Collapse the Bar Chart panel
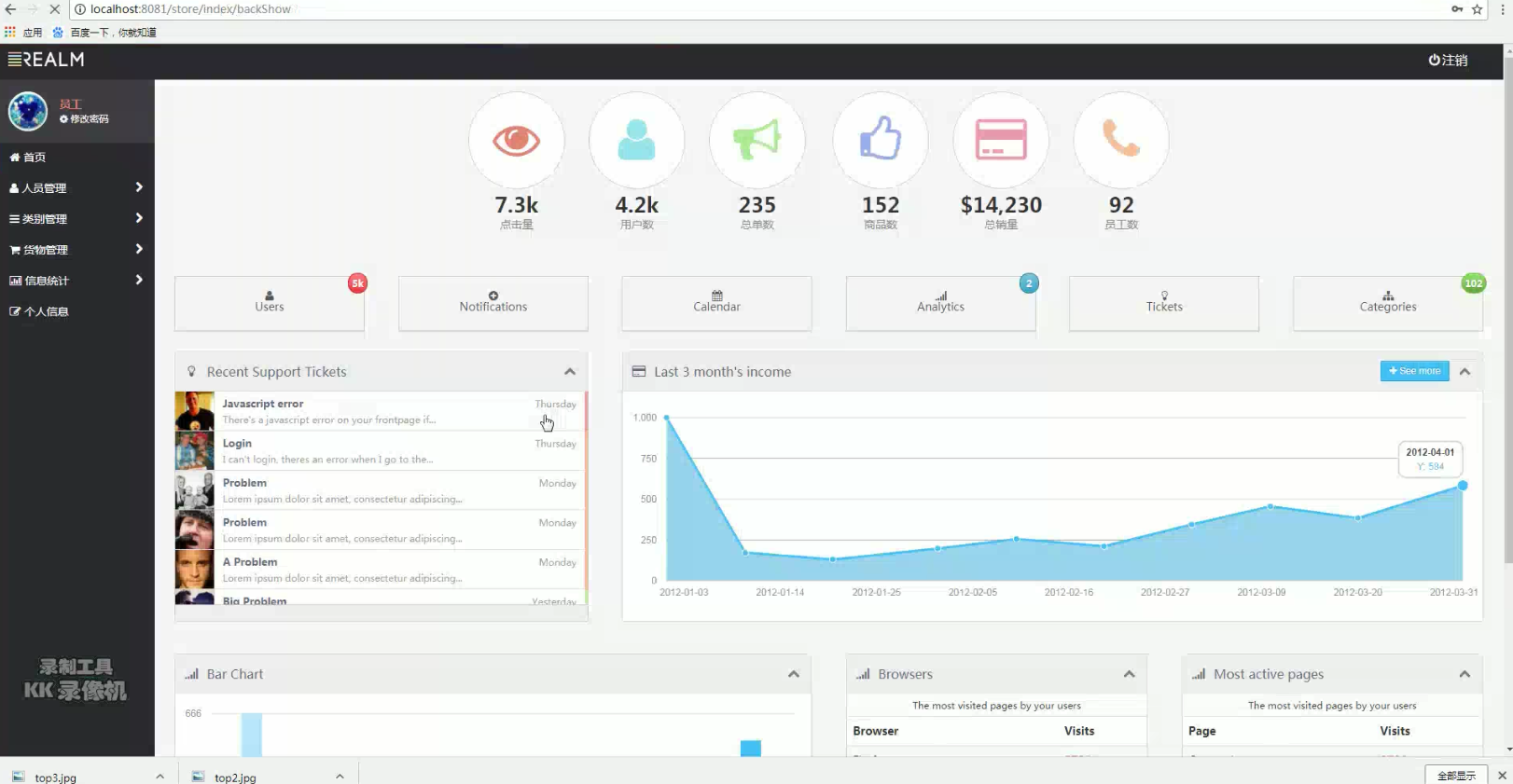The width and height of the screenshot is (1513, 784). 794,674
